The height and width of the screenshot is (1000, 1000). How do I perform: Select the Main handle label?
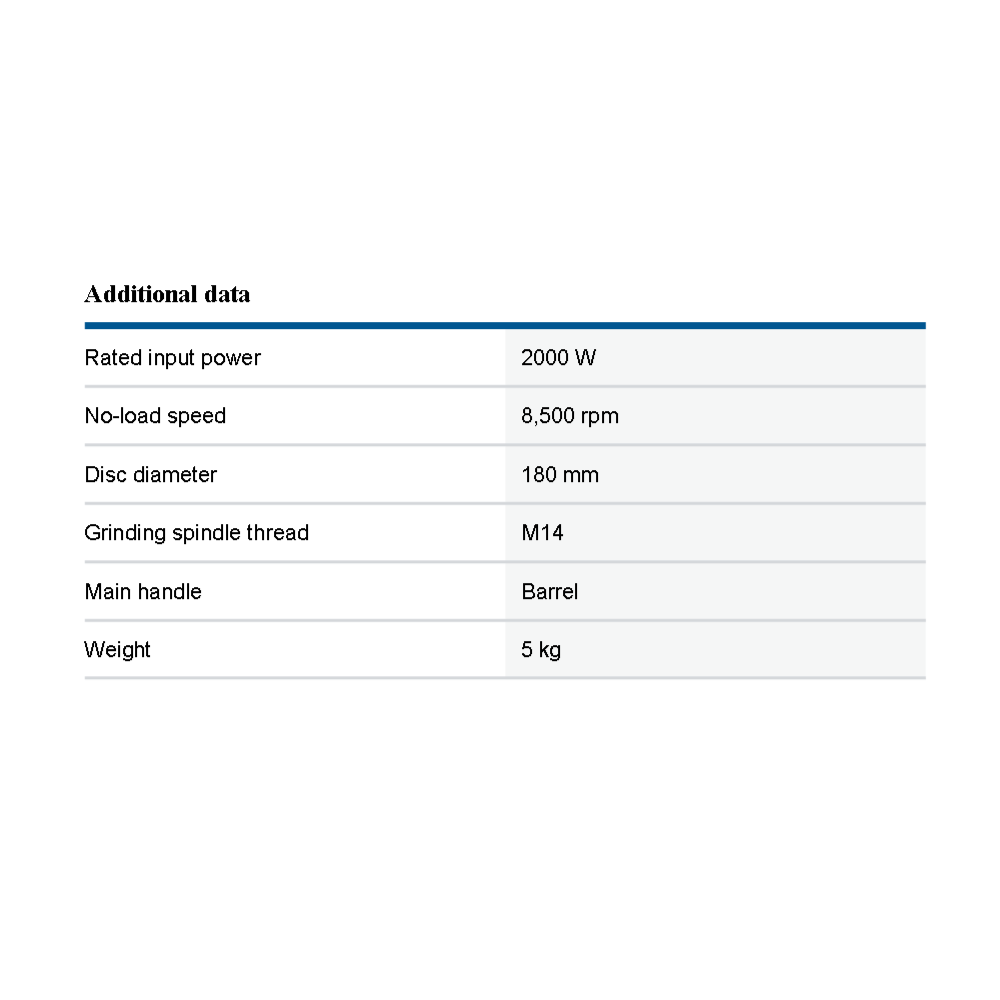(x=143, y=592)
